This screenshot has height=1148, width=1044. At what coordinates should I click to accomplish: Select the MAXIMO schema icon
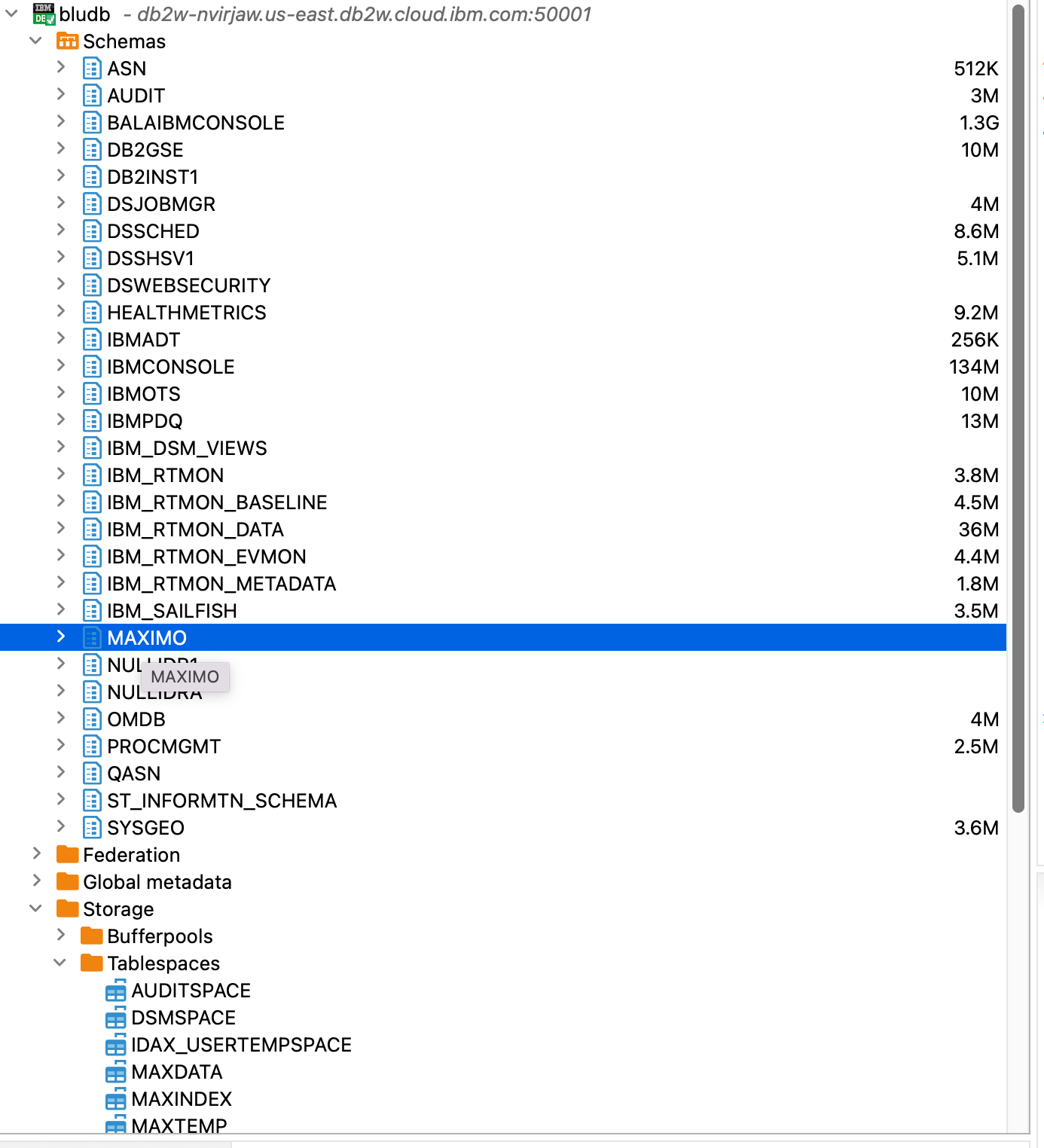91,637
